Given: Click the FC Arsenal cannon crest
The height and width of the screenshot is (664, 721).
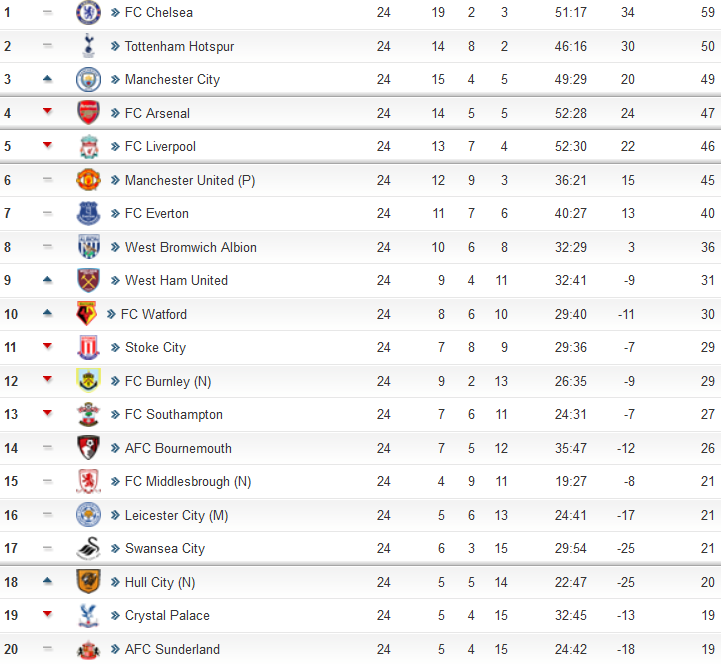Looking at the screenshot, I should [x=88, y=113].
